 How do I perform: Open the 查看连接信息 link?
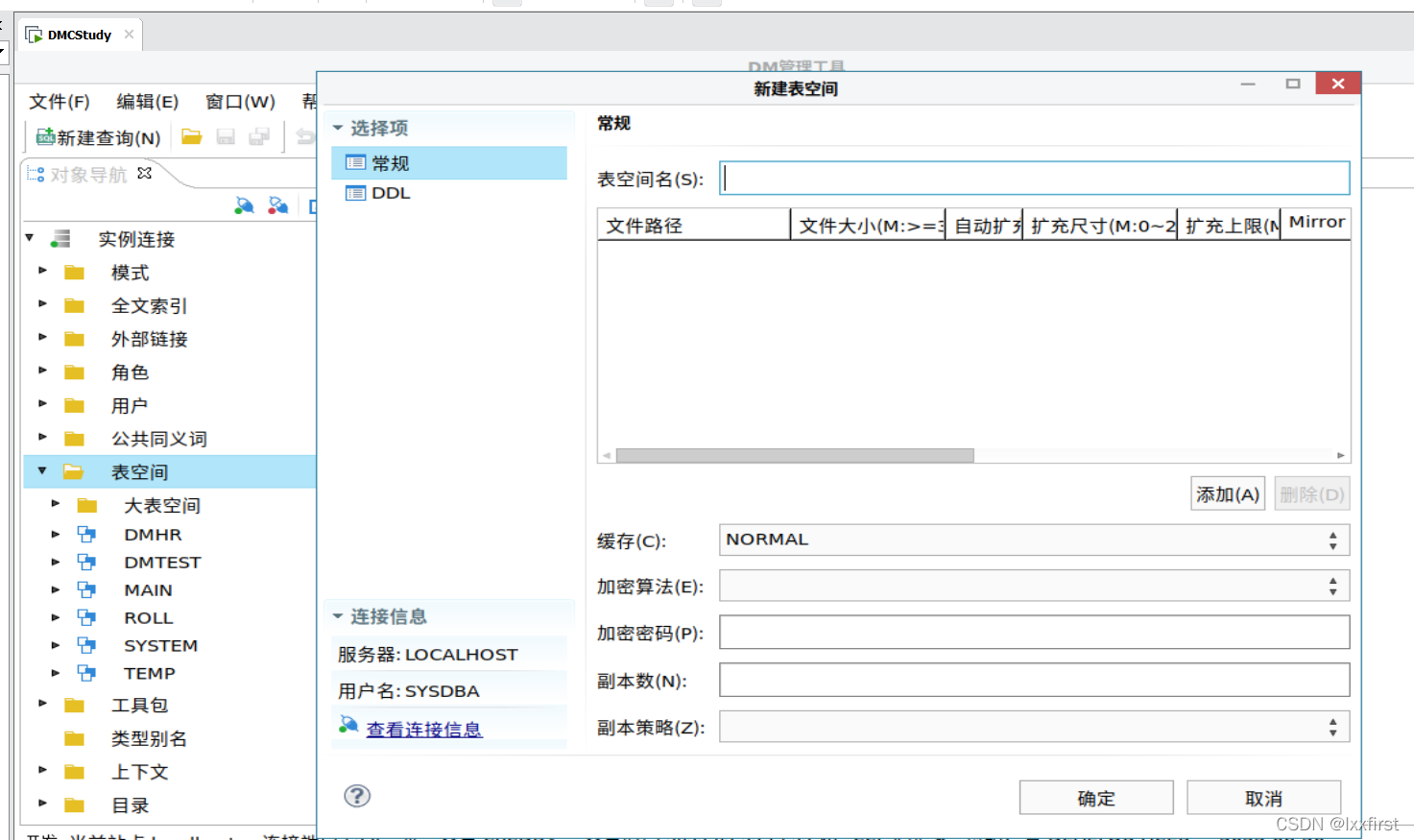click(x=423, y=730)
